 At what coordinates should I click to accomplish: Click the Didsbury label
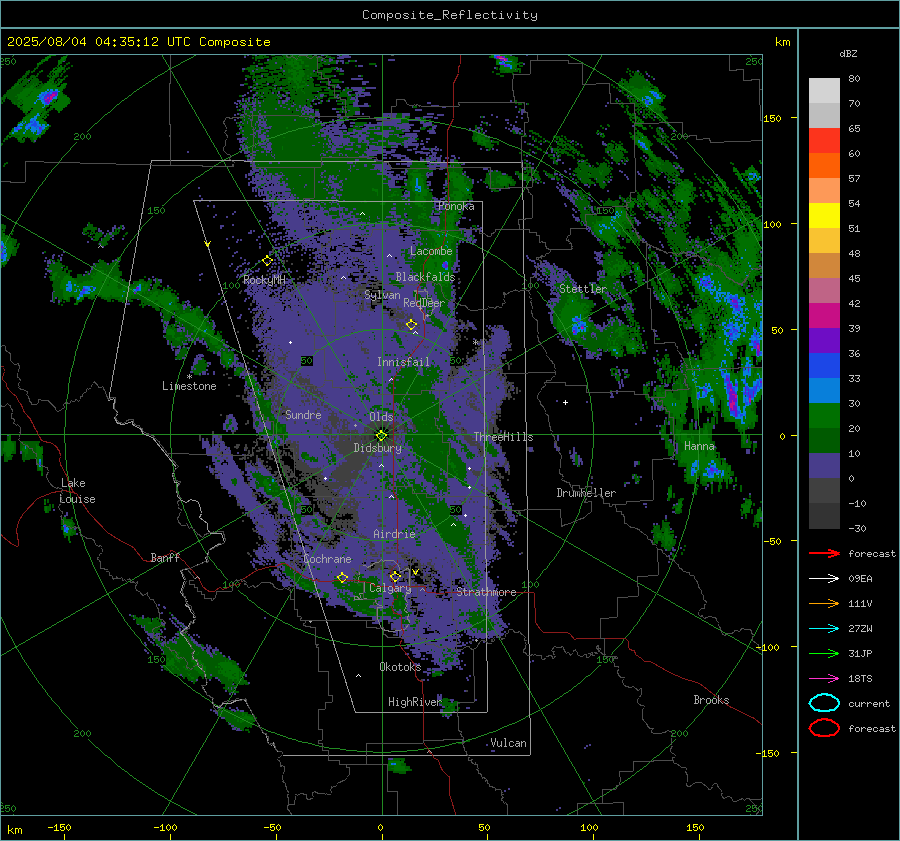[x=378, y=448]
